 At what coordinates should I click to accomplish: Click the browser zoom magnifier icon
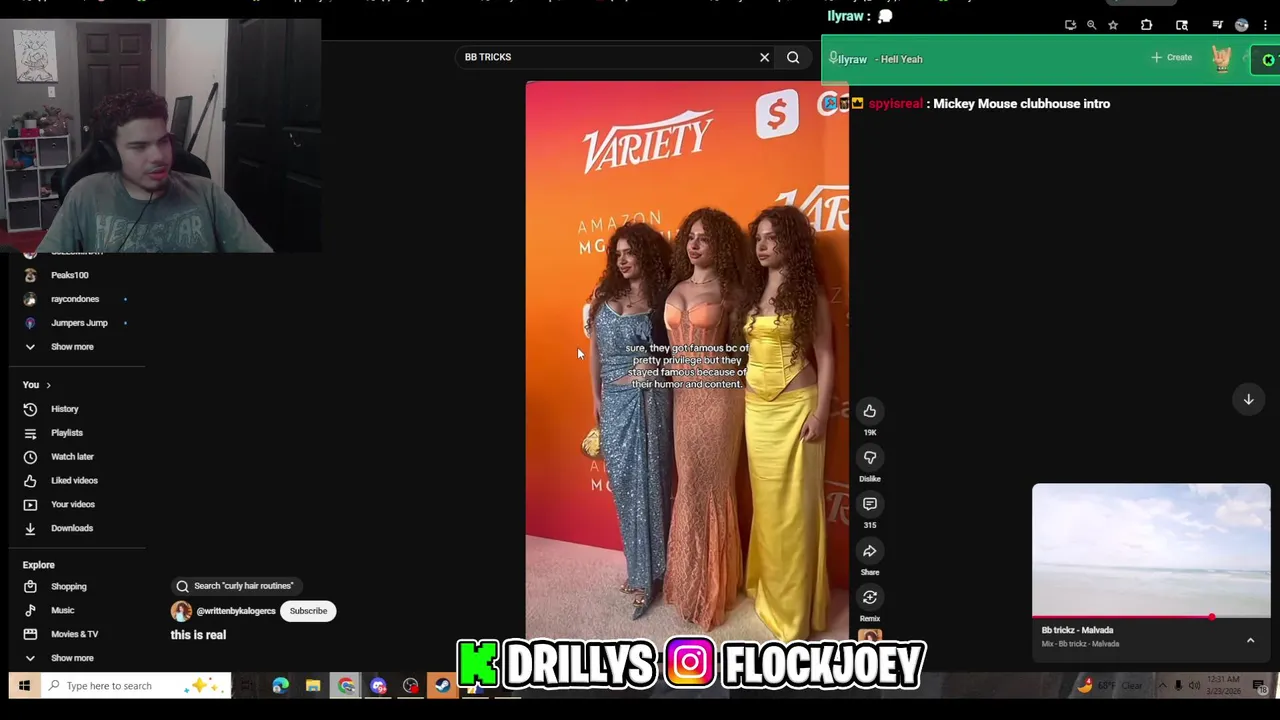tap(1091, 25)
